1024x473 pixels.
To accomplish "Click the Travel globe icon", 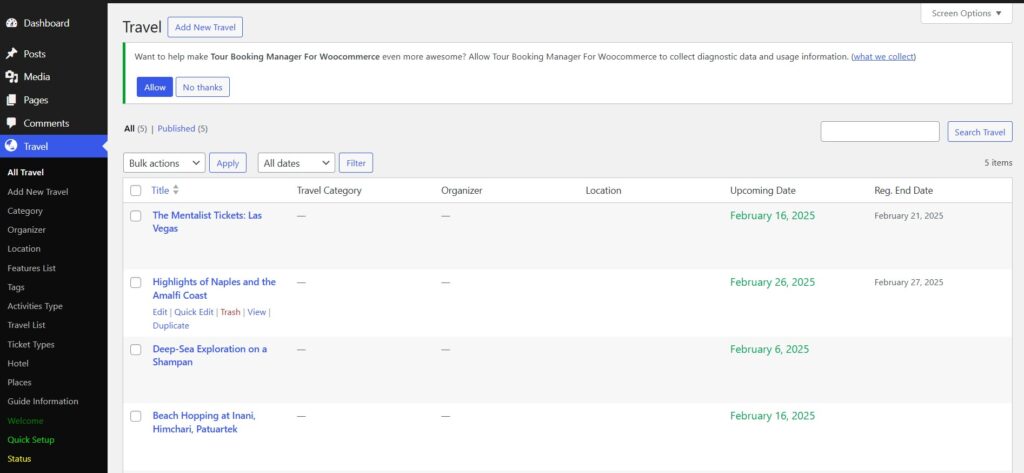I will (11, 146).
